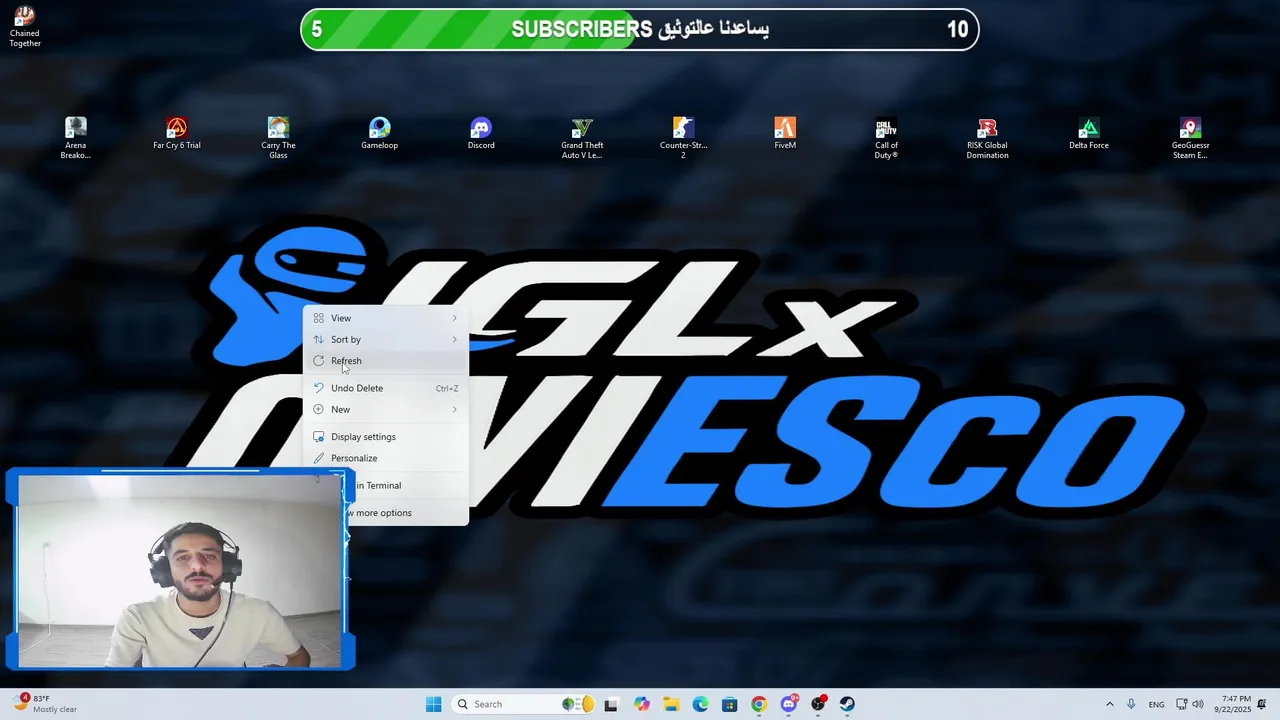Select the FiveM desktop icon
1280x720 pixels.
pos(785,134)
